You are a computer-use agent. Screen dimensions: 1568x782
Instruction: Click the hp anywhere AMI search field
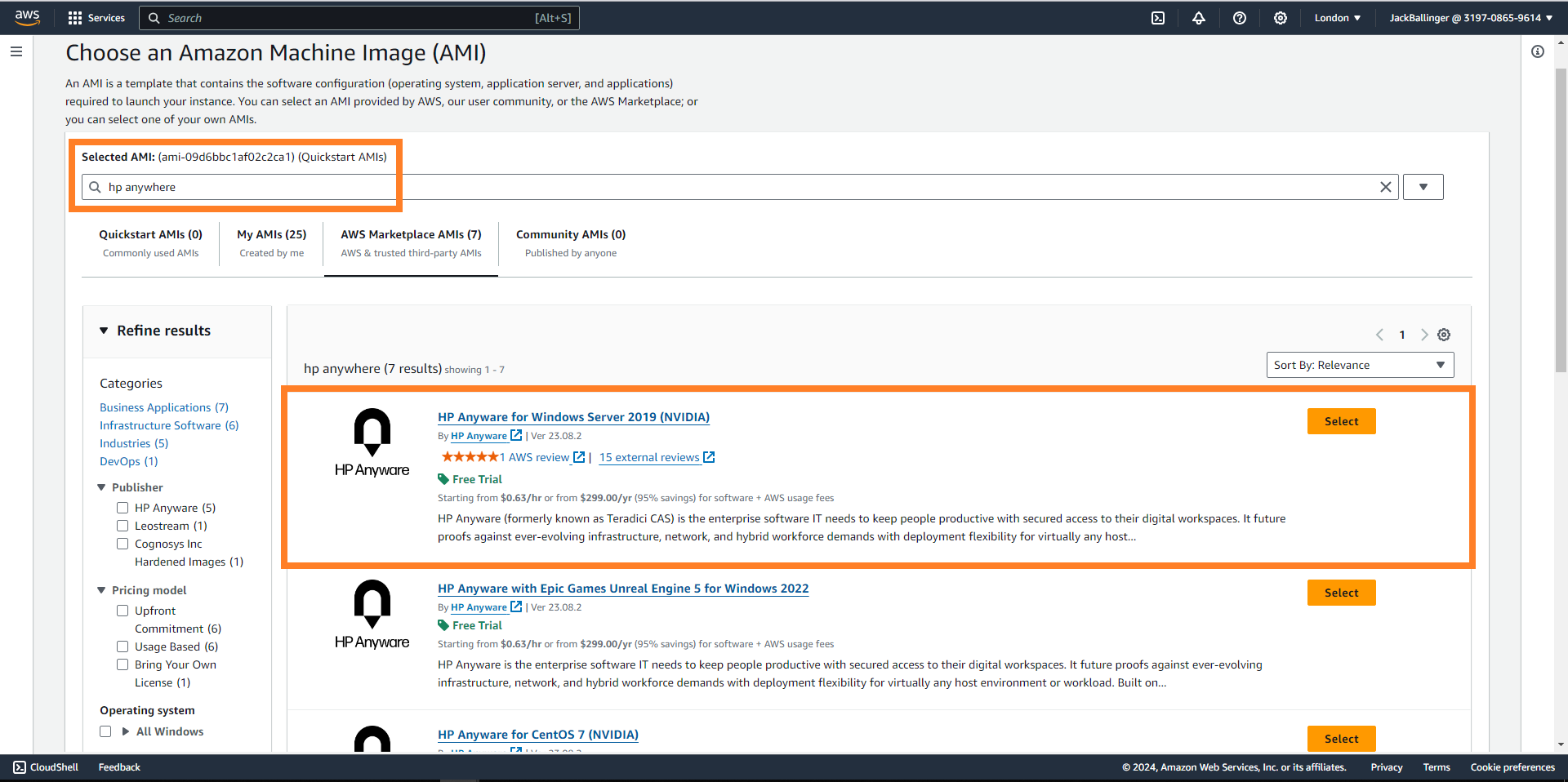(x=740, y=187)
